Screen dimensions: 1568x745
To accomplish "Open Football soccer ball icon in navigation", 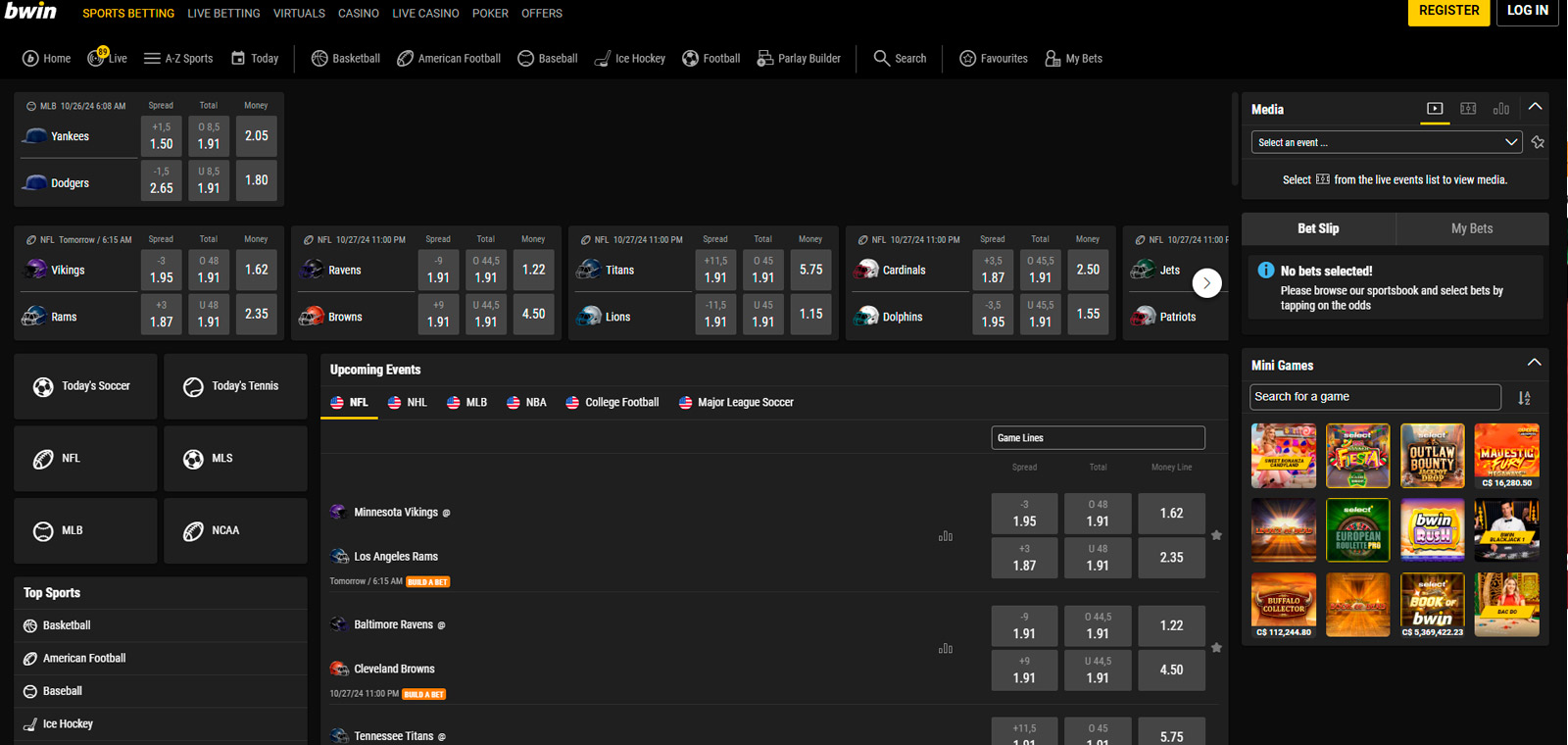I will (x=691, y=59).
